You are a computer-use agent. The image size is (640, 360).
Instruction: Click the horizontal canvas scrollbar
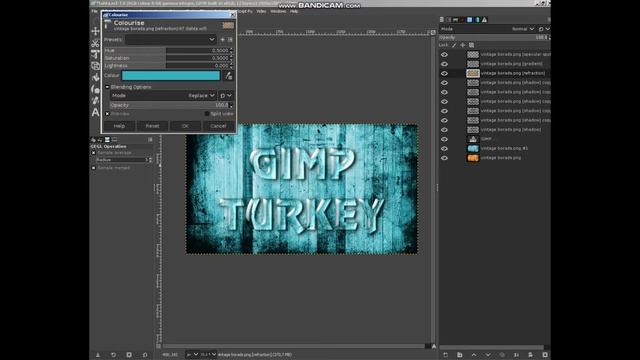pyautogui.click(x=294, y=346)
